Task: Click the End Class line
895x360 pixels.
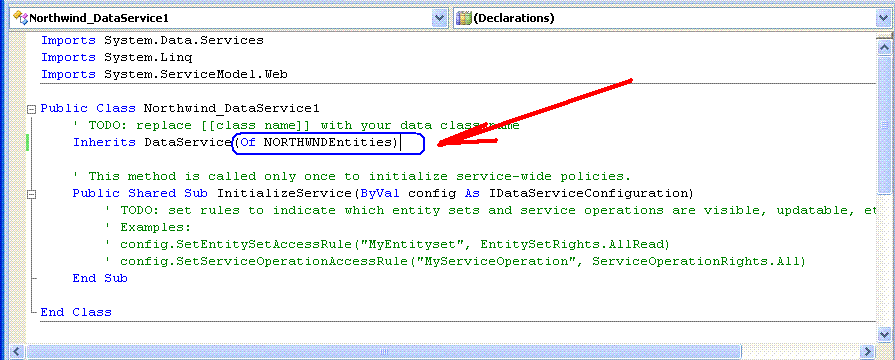Action: 76,312
